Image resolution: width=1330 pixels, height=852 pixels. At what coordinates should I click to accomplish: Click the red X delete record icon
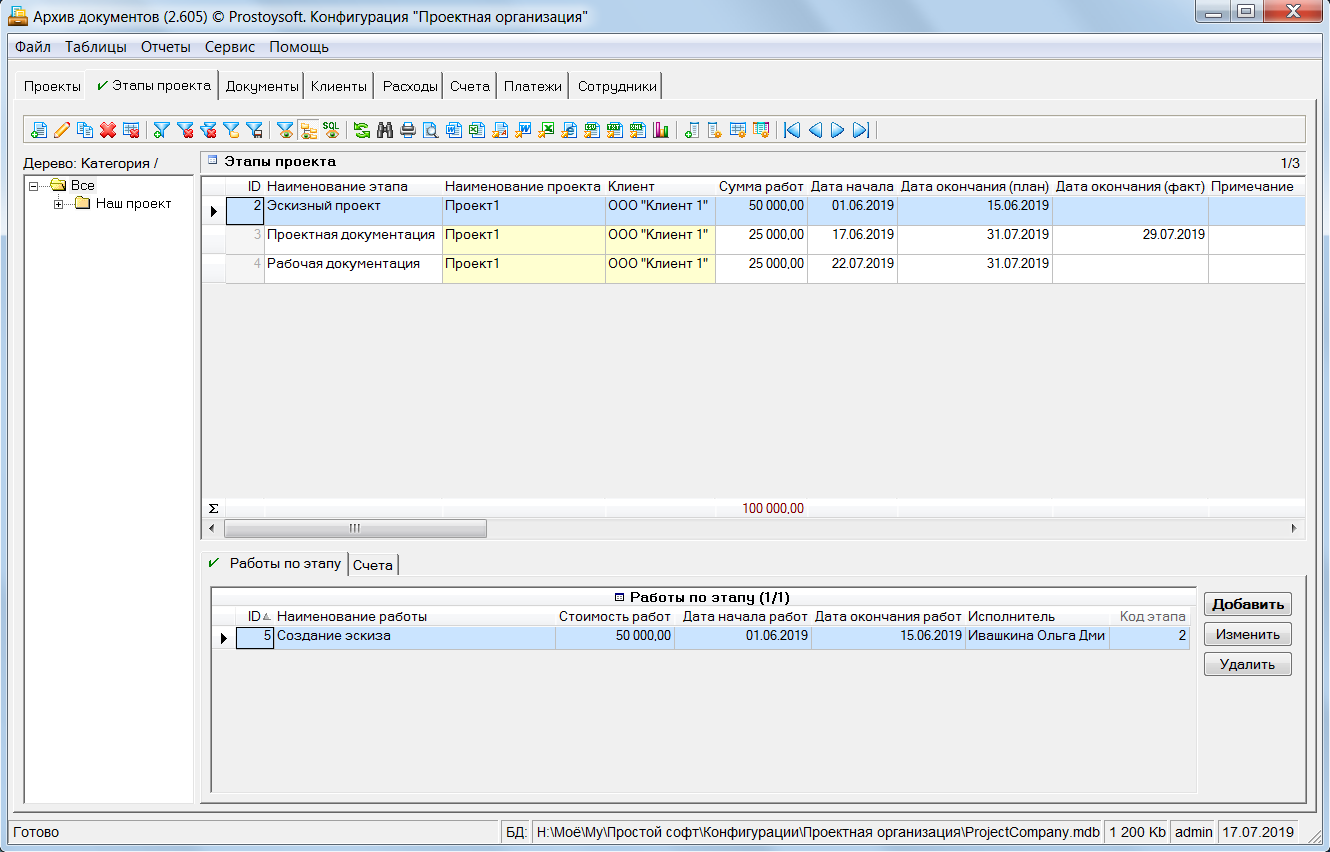[108, 130]
